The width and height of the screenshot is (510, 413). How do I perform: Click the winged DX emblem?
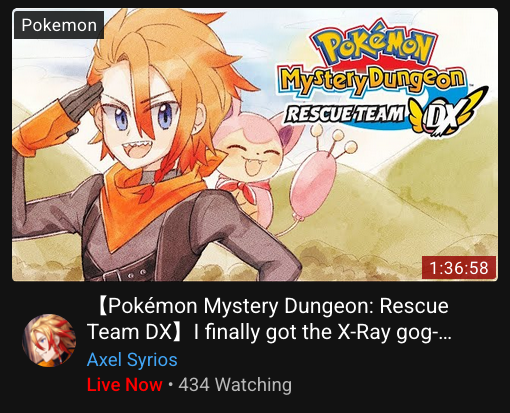click(446, 114)
